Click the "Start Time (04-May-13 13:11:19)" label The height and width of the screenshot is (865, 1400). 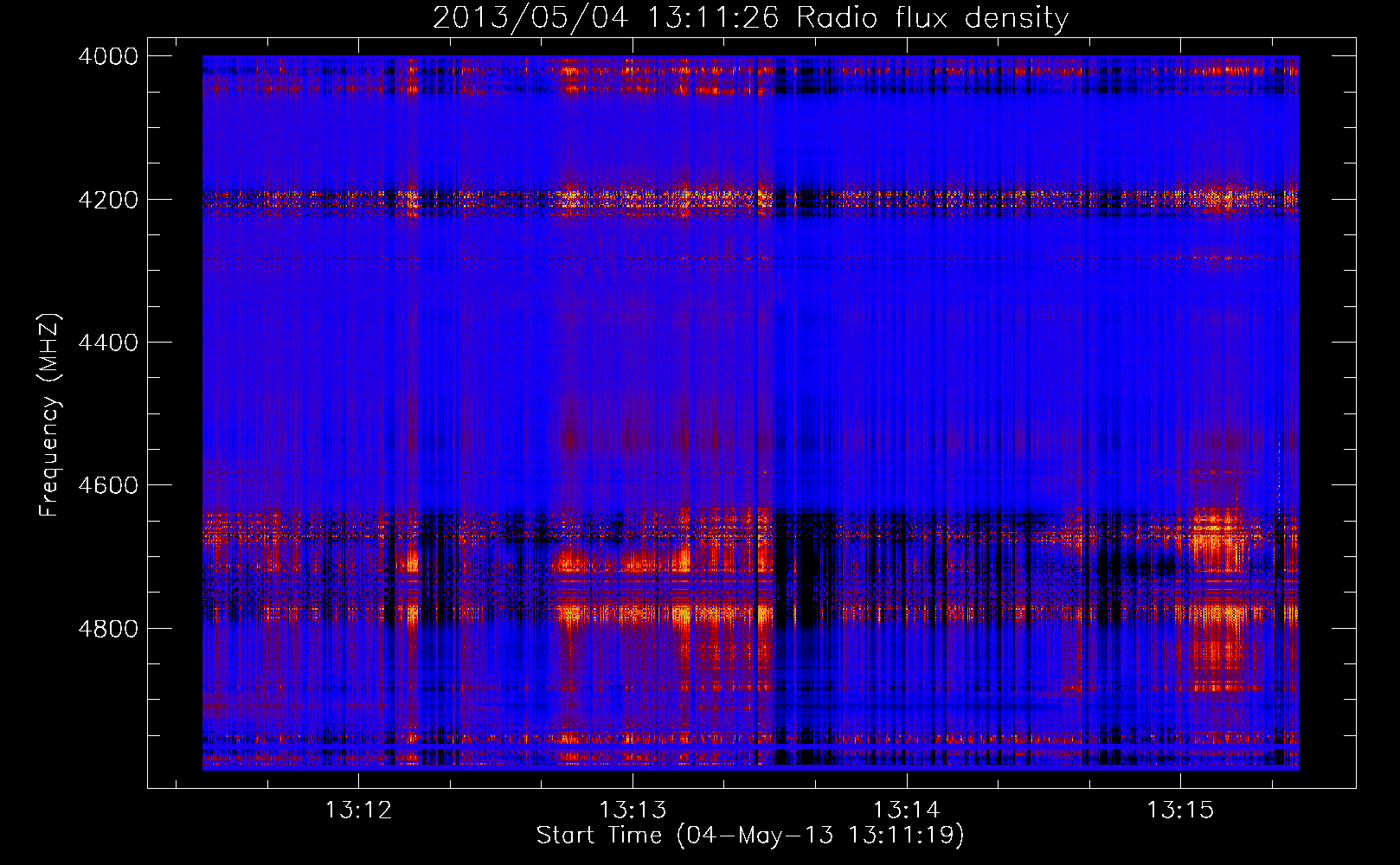749,836
